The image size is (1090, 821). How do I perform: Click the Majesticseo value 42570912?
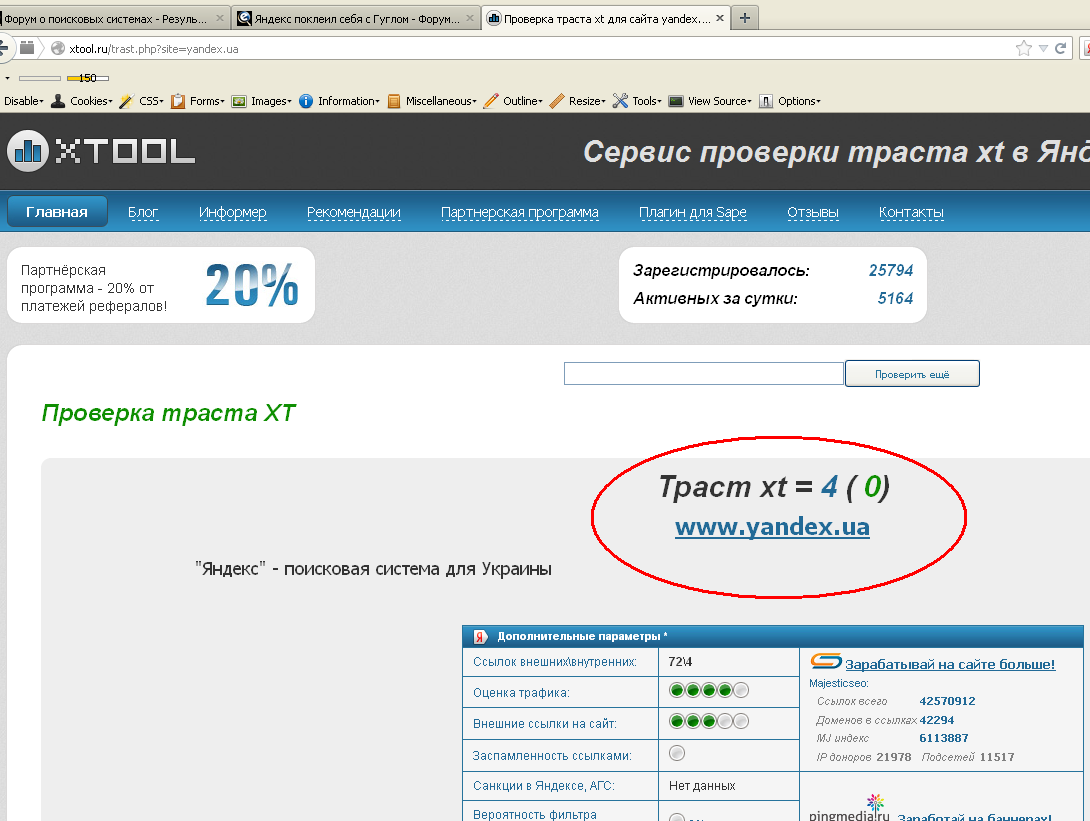pyautogui.click(x=947, y=701)
